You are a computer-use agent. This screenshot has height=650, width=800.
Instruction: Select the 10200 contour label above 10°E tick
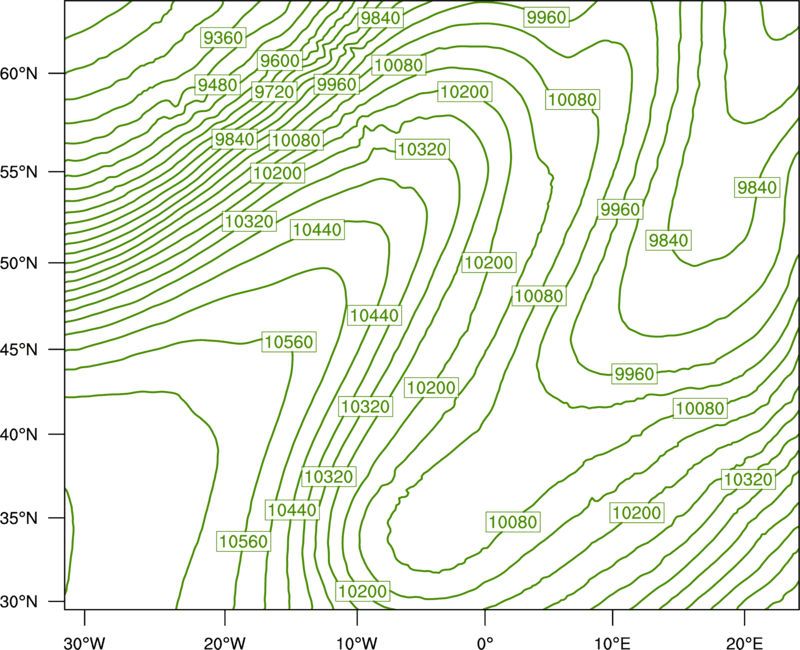click(637, 513)
